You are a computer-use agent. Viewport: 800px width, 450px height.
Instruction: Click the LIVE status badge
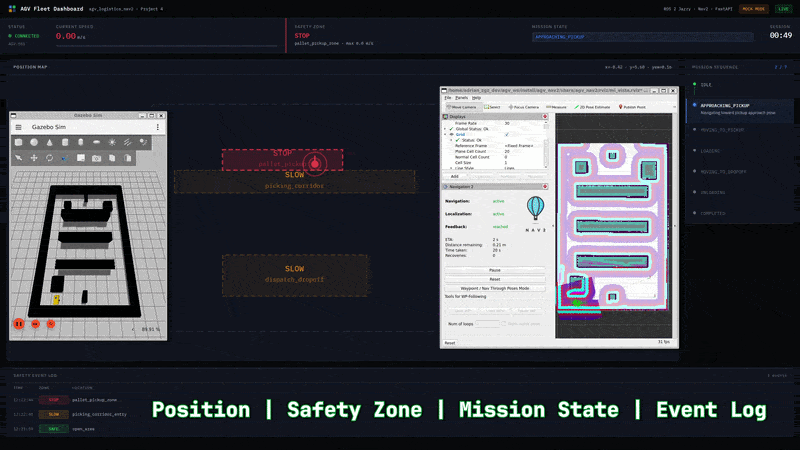click(x=783, y=9)
